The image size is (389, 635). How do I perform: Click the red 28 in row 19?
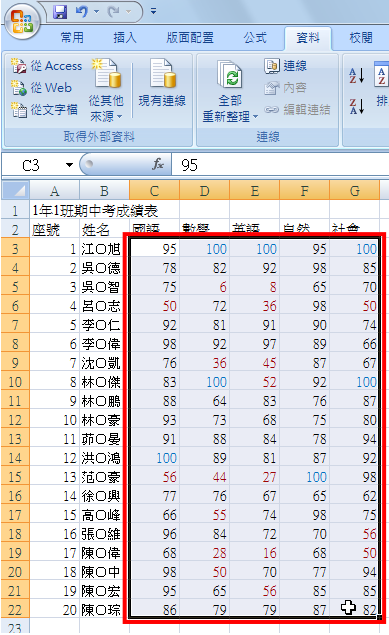(x=204, y=553)
